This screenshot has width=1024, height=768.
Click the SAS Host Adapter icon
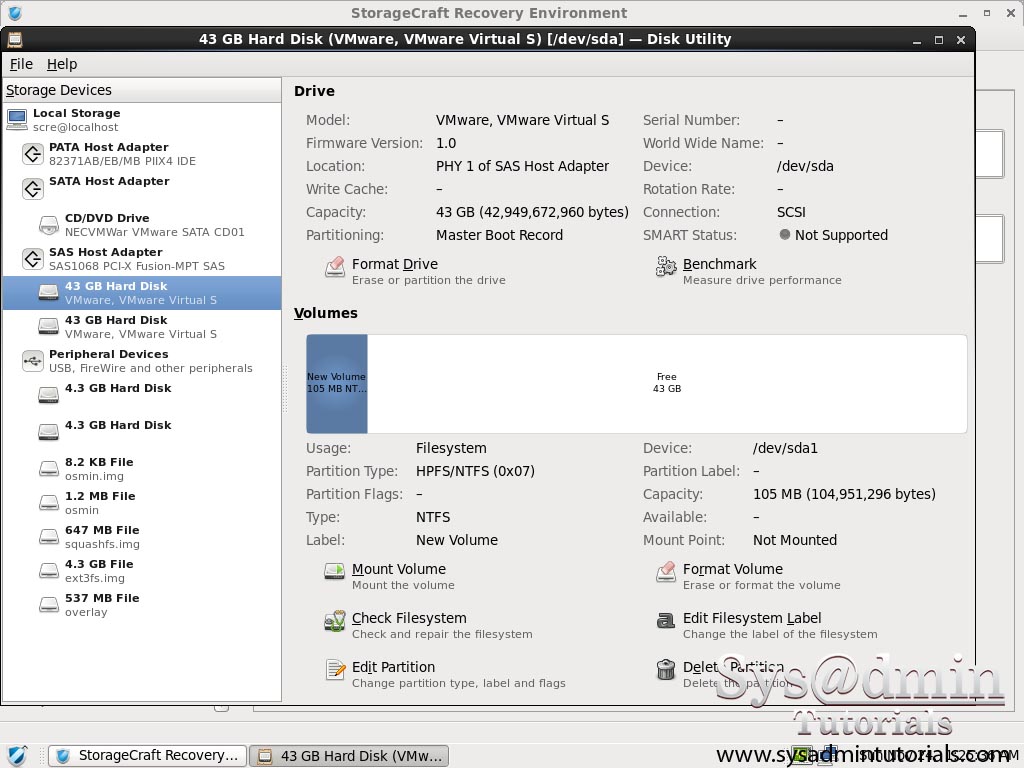click(x=33, y=259)
